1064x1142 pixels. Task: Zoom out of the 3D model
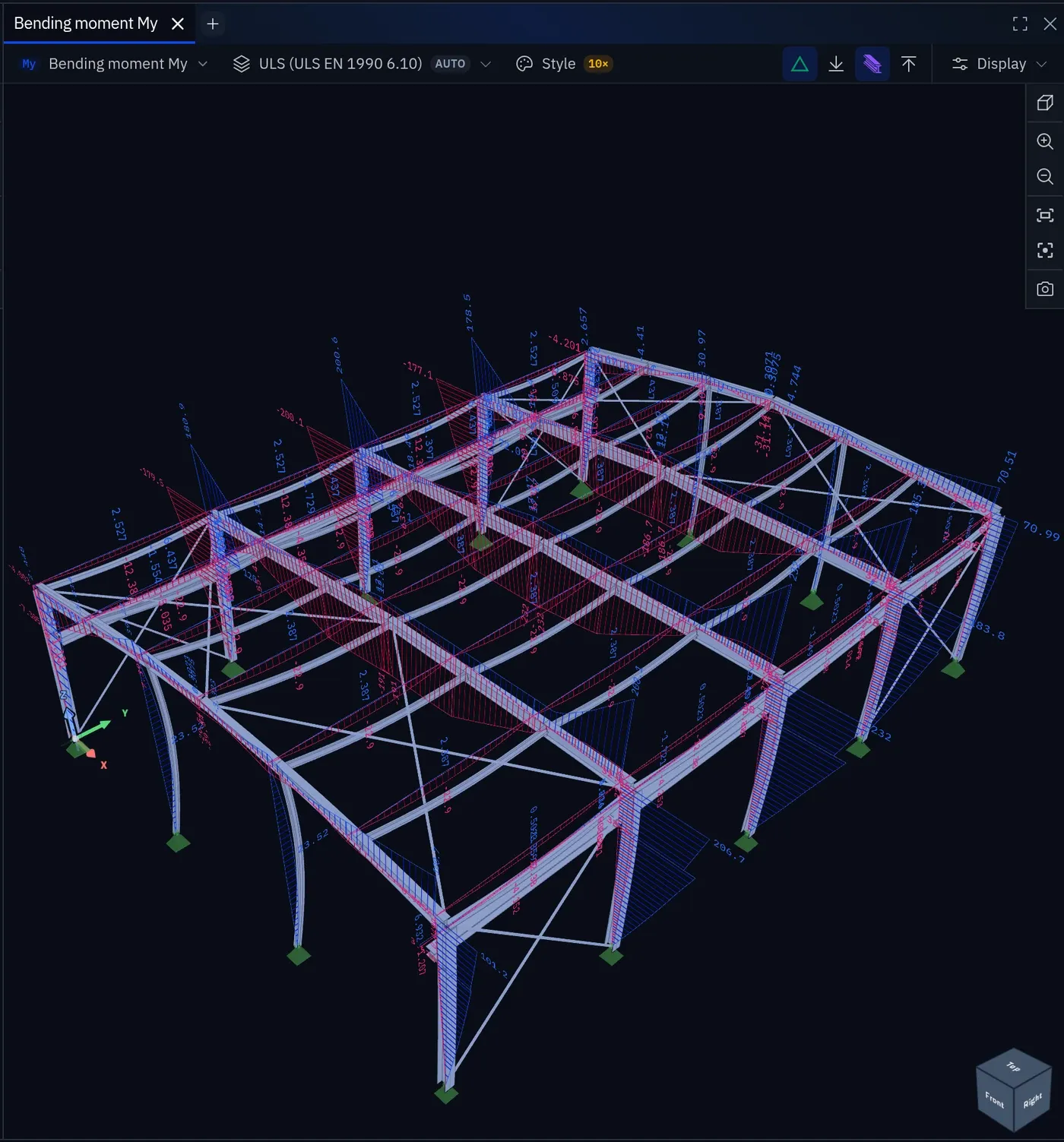point(1045,177)
